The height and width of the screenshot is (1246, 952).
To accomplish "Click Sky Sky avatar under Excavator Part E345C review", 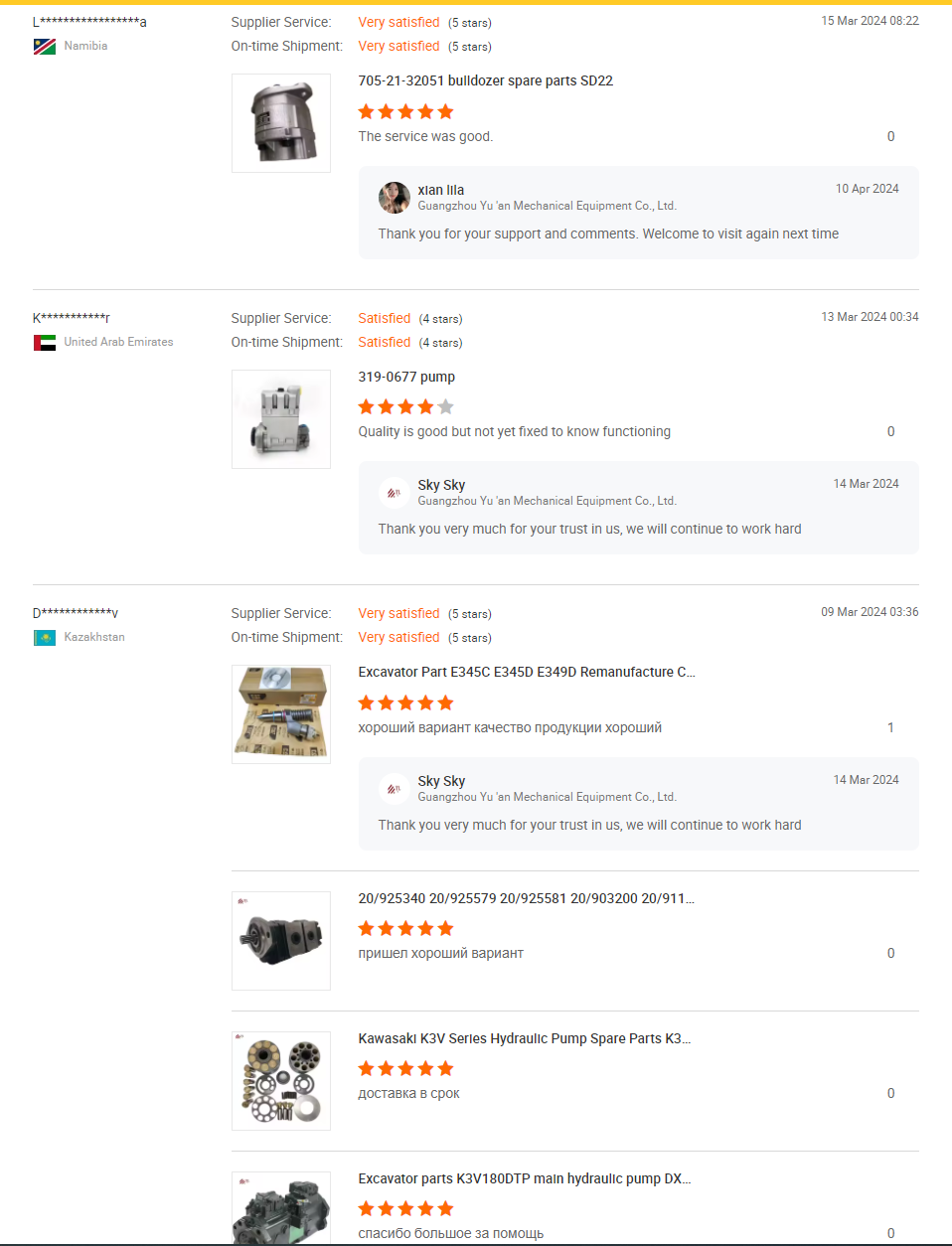I will (395, 789).
